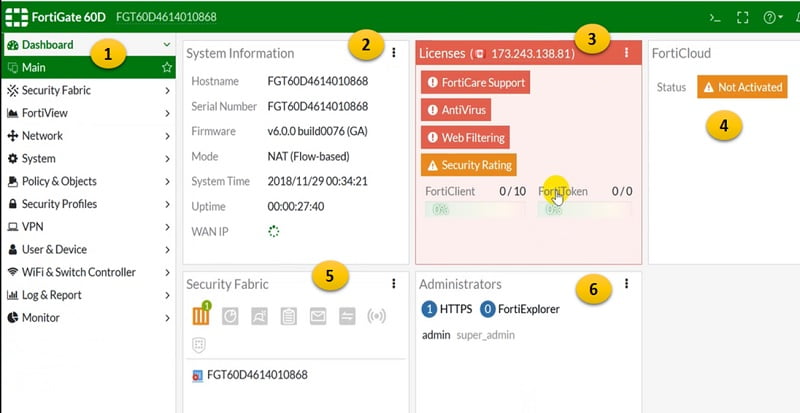This screenshot has width=800, height=413.
Task: Click the AntiVirus license button
Action: pos(456,110)
